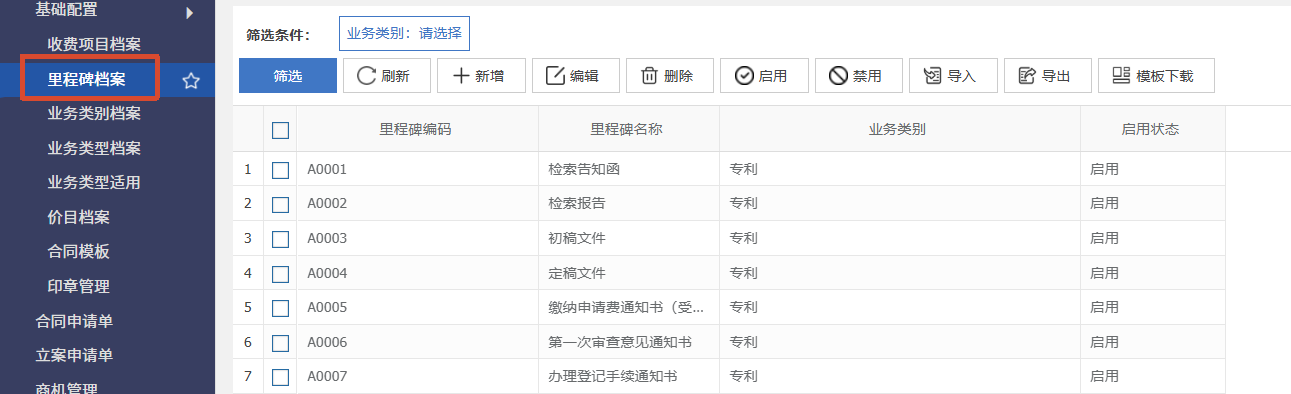Click 启用 status in the A0003 row
Viewport: 1291px width, 394px height.
pos(1105,238)
